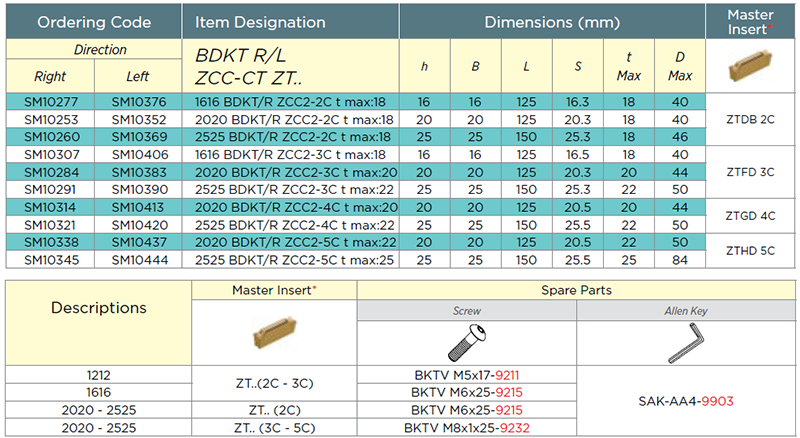Click the Spare Parts heading
The width and height of the screenshot is (800, 438).
click(576, 290)
